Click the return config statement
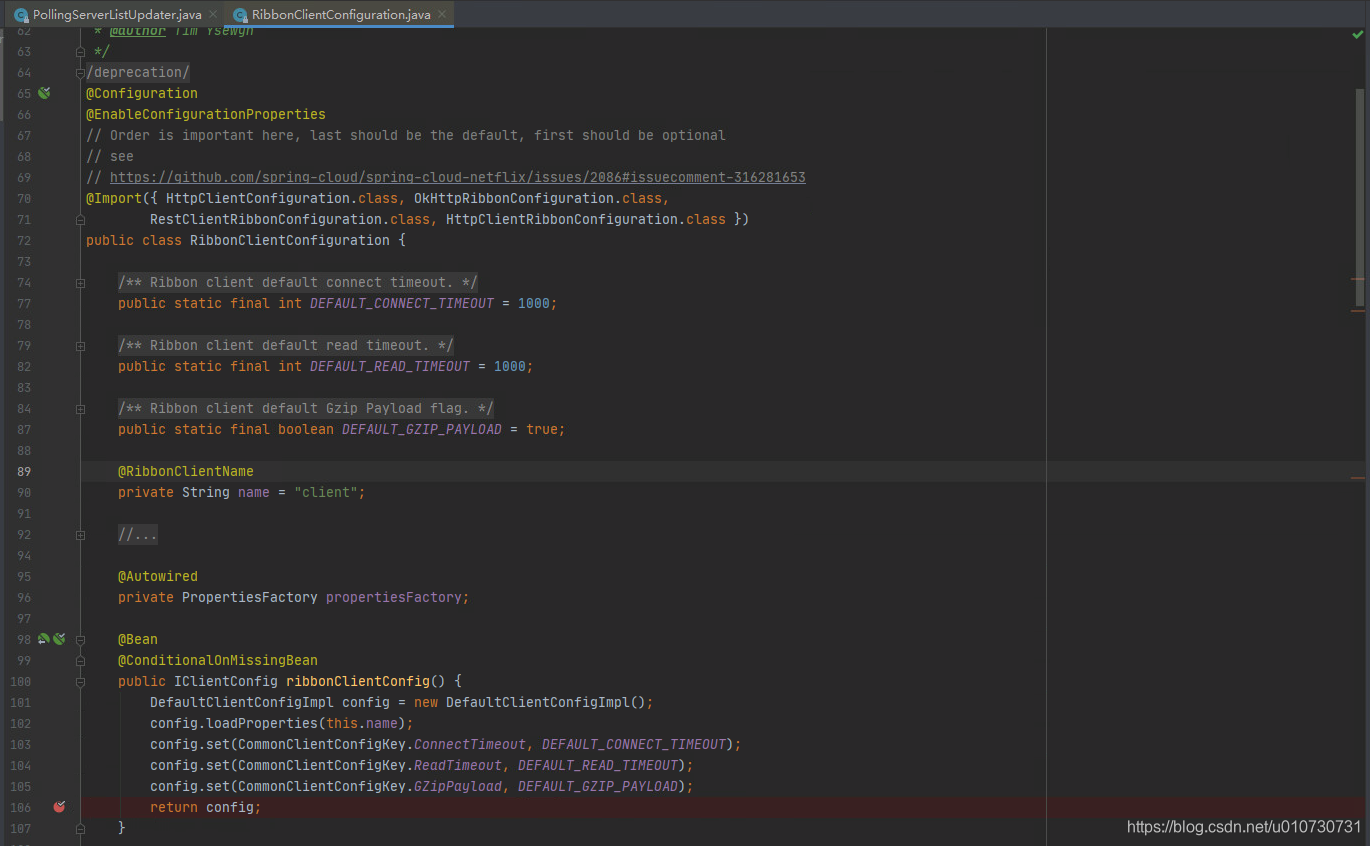Viewport: 1370px width, 846px height. 206,807
